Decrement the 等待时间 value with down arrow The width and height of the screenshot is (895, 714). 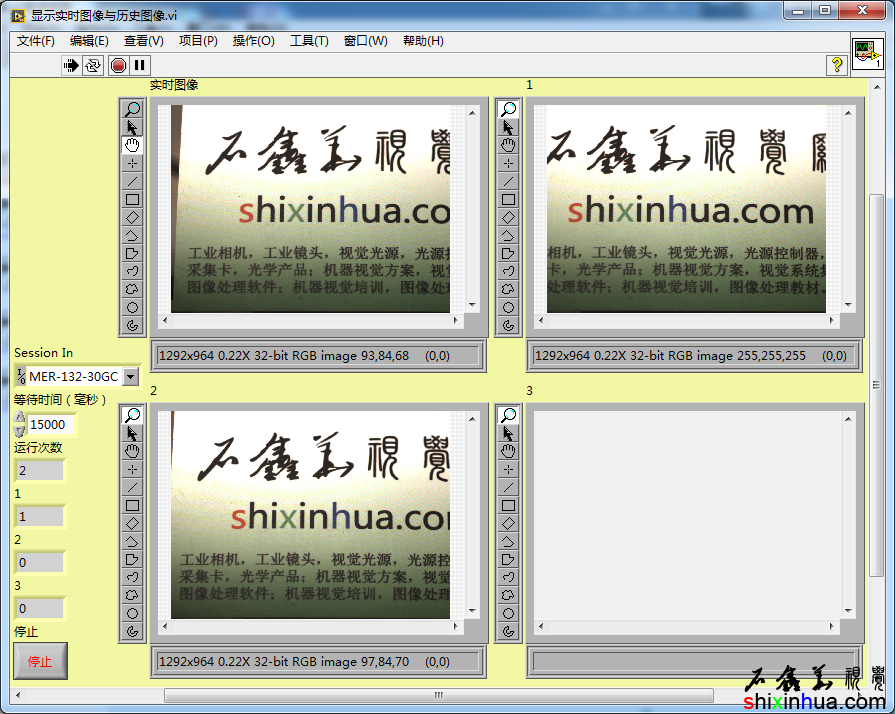coord(19,431)
